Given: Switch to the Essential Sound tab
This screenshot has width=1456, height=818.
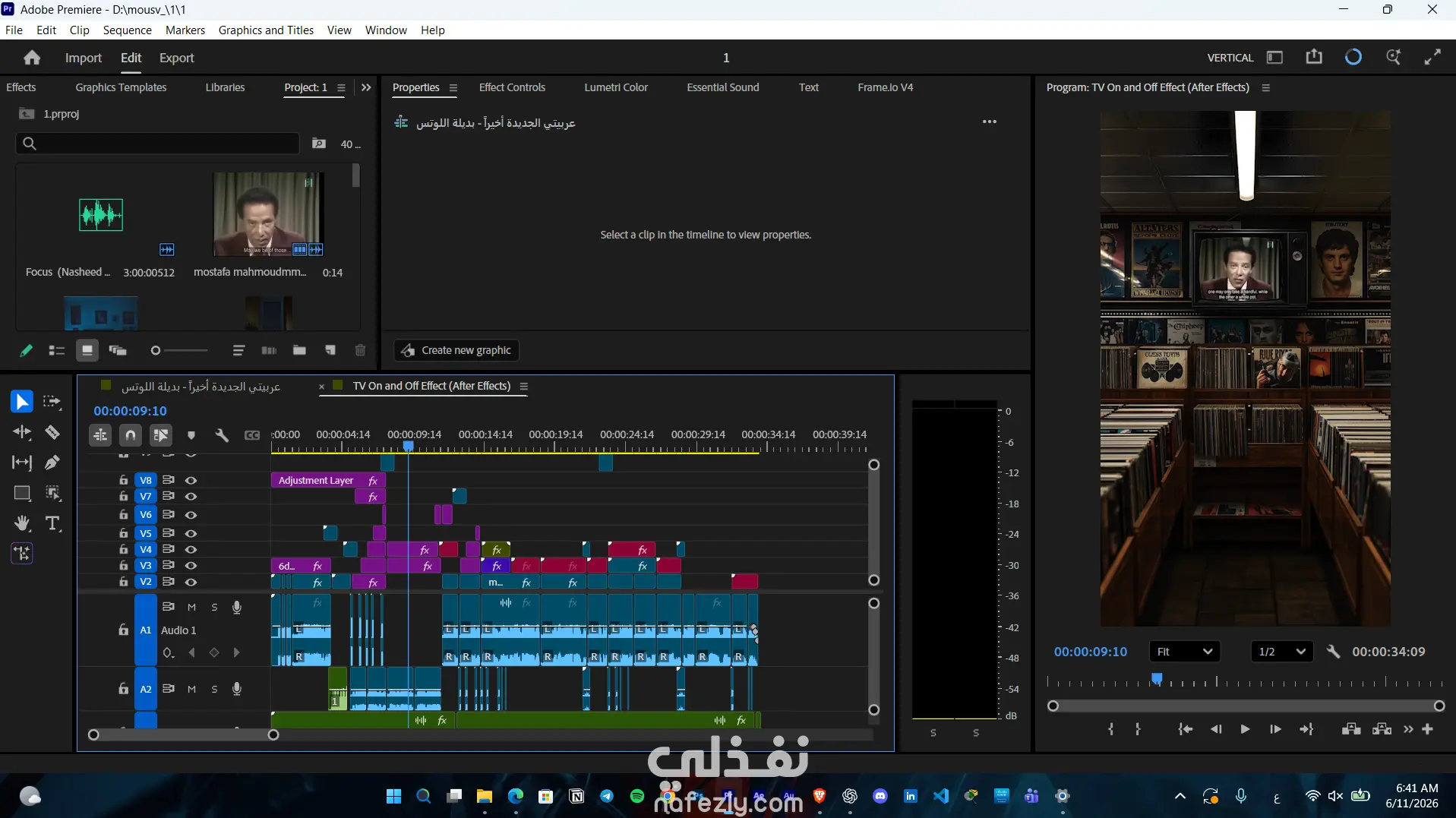Looking at the screenshot, I should click(x=722, y=87).
